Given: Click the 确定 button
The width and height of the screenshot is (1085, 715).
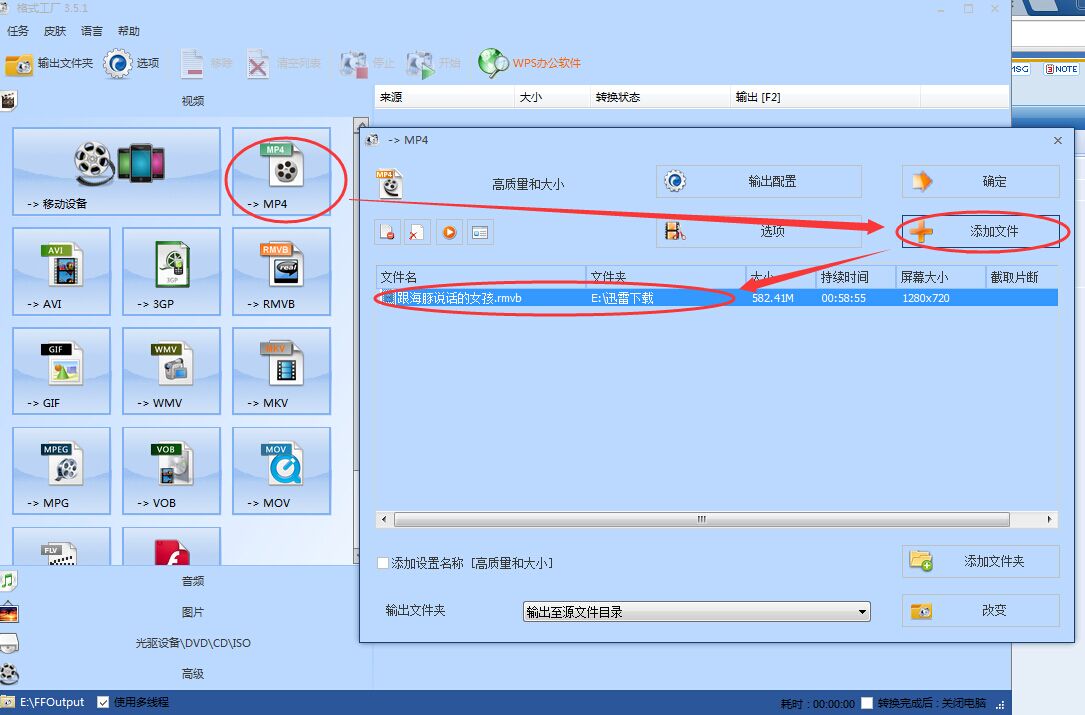Looking at the screenshot, I should click(x=980, y=182).
